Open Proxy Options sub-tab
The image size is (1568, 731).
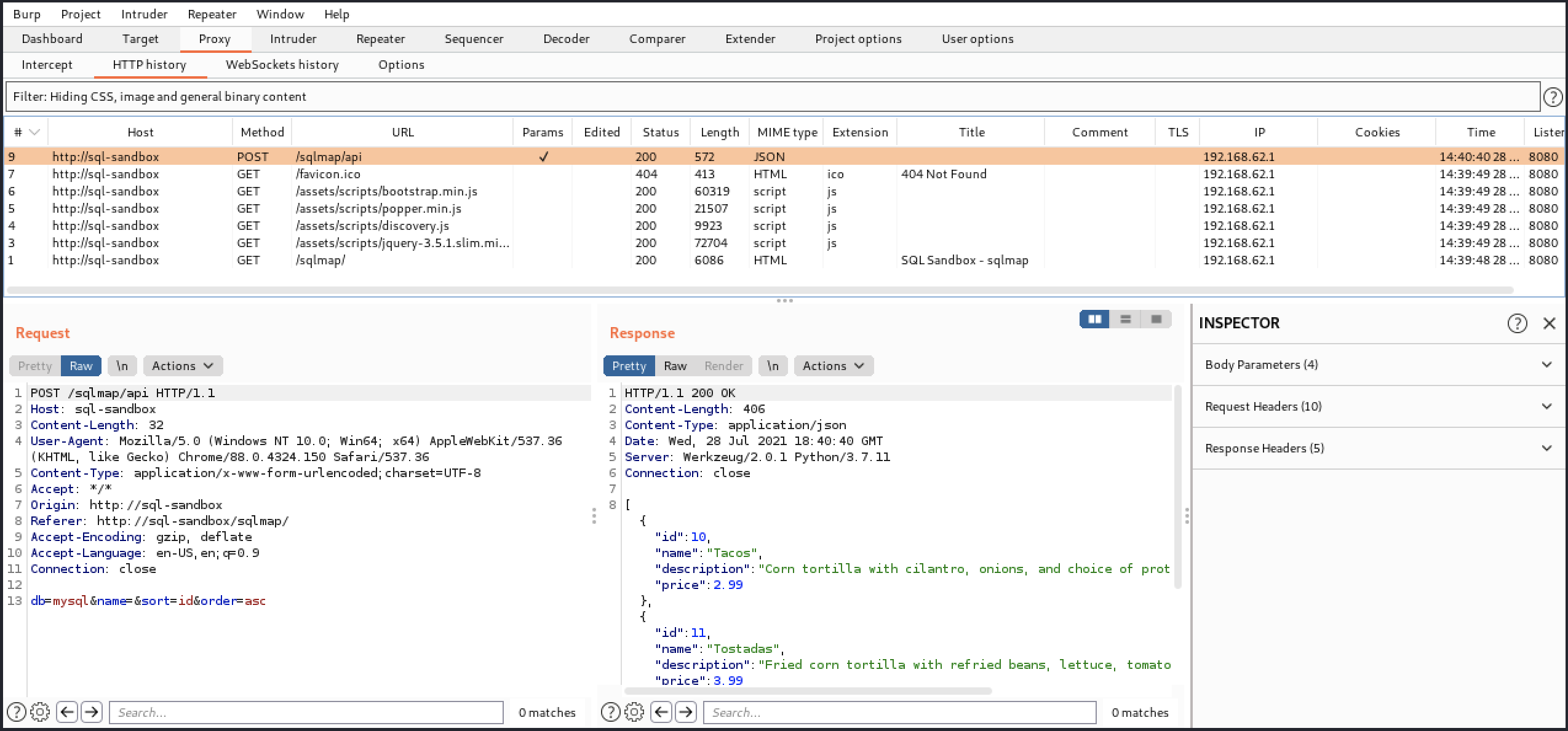(x=401, y=65)
